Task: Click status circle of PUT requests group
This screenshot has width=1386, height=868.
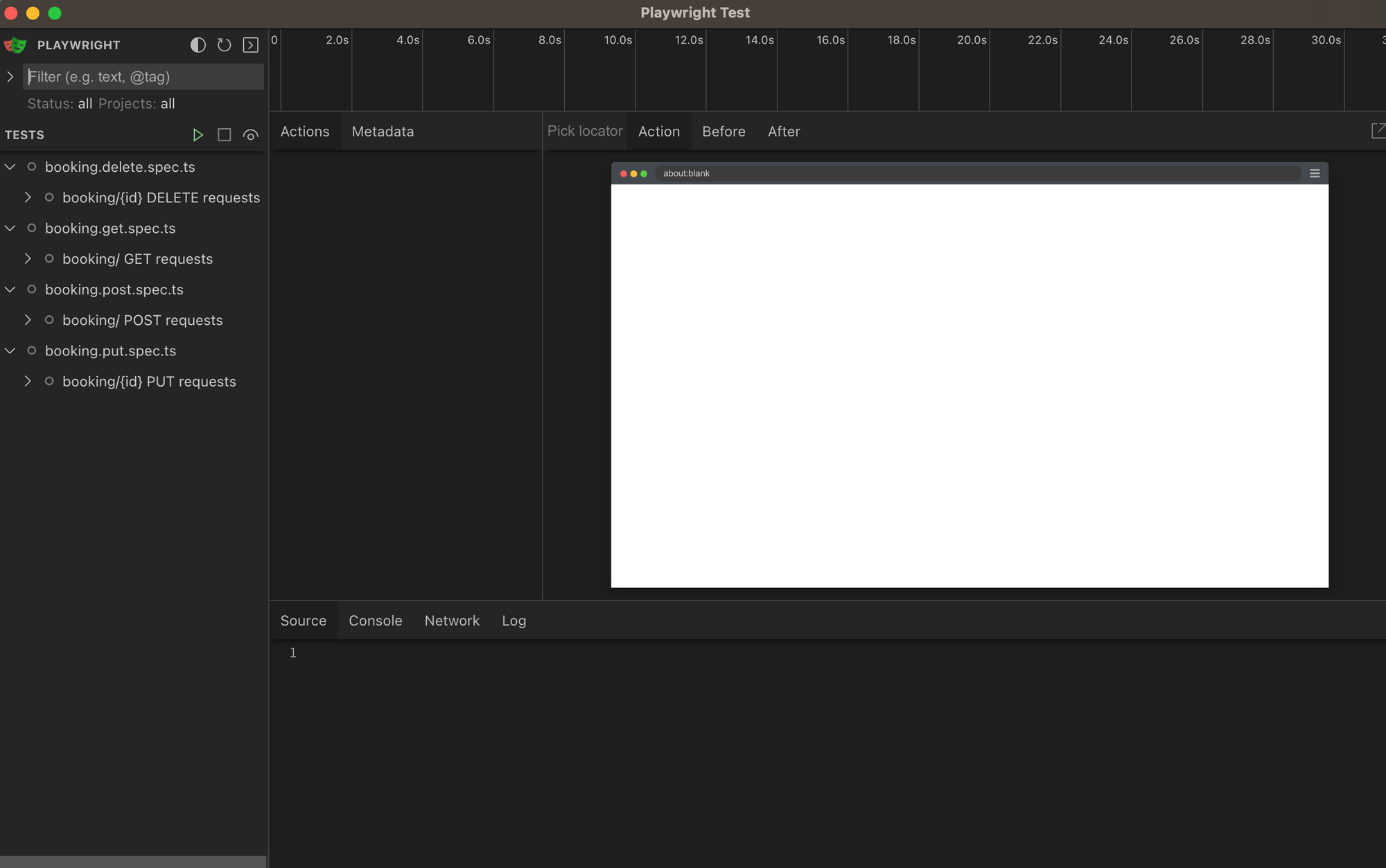Action: click(x=49, y=381)
